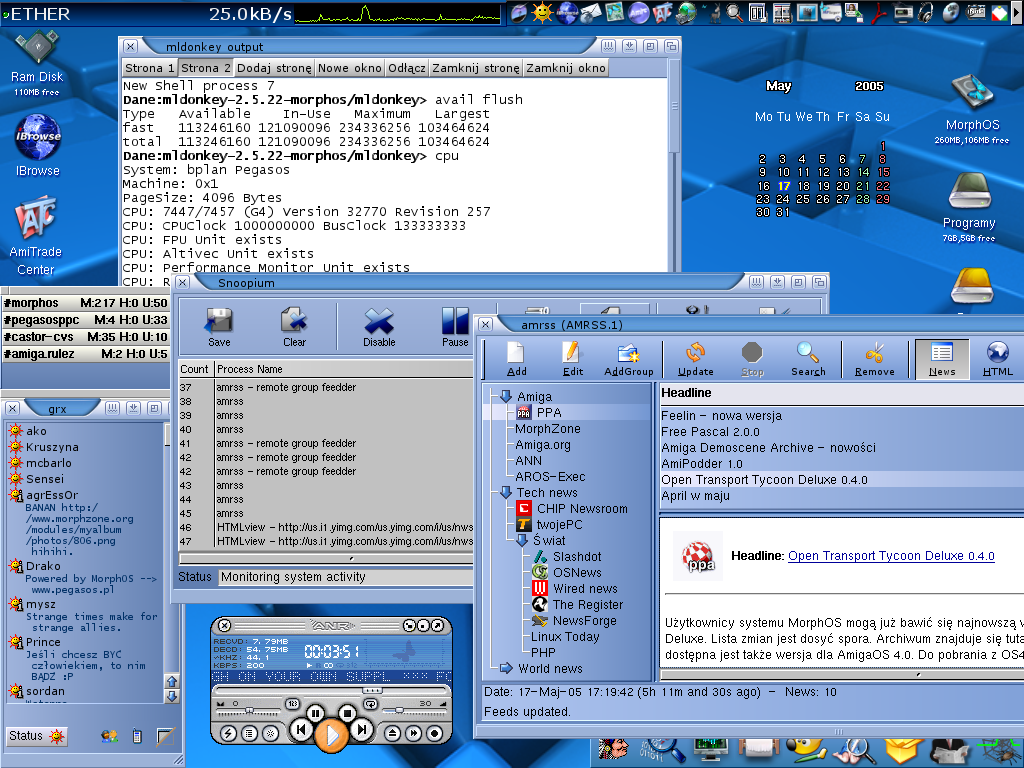Select the Strona 2 tab
The image size is (1024, 768).
(x=206, y=68)
